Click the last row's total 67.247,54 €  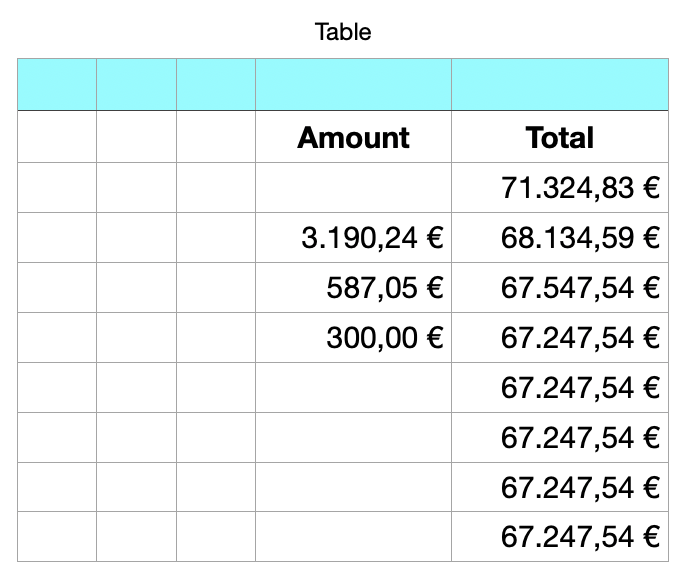pos(560,536)
